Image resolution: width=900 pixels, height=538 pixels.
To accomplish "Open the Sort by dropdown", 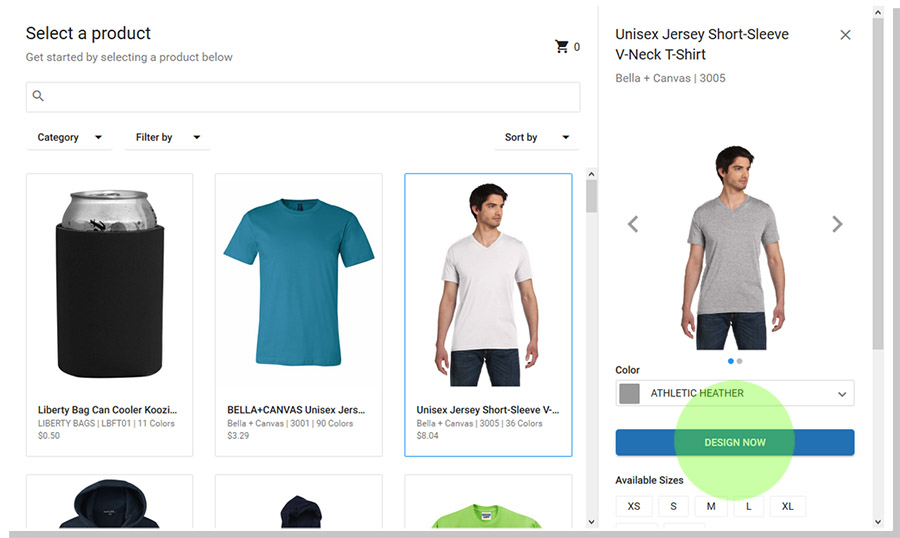I will (535, 138).
